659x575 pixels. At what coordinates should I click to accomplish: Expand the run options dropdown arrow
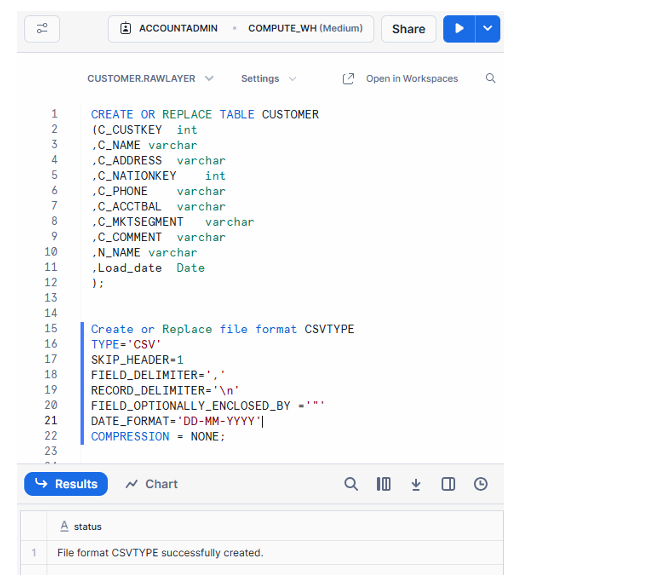(x=488, y=29)
